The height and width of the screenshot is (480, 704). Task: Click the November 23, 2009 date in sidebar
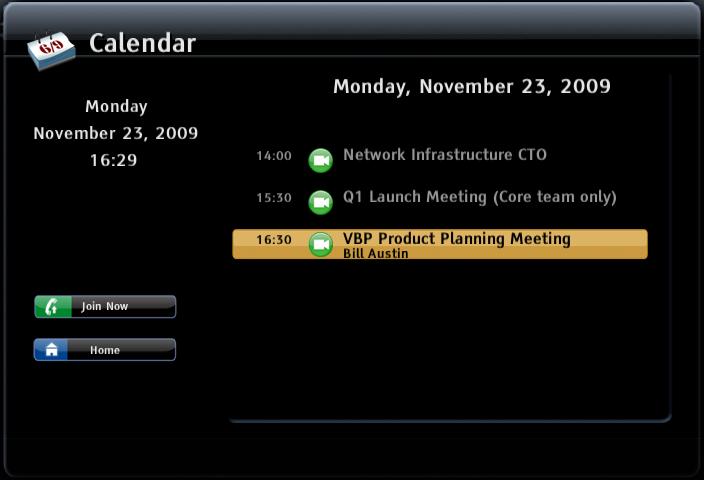pyautogui.click(x=116, y=133)
